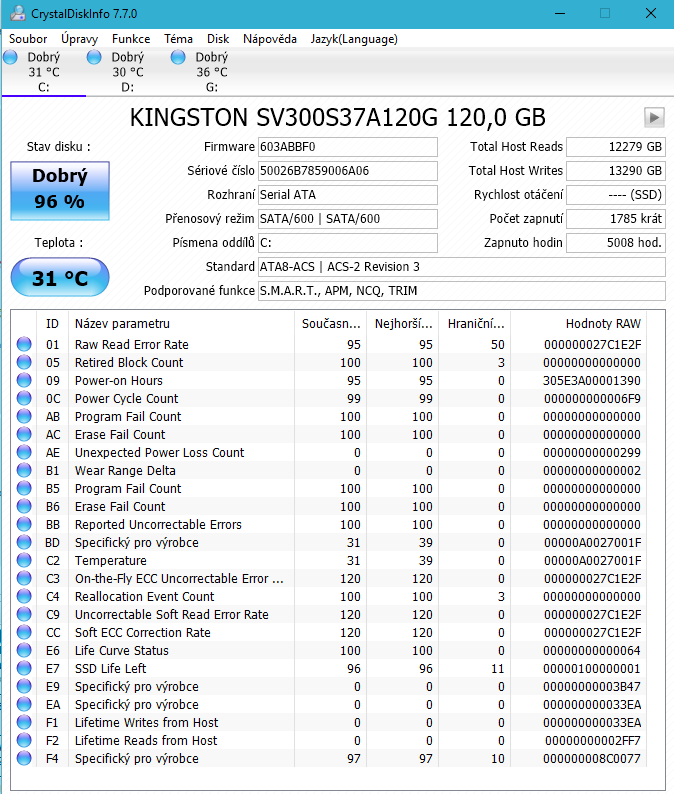Screen dimensions: 674x794
Task: Click the Standard field ATA8-ACS
Action: click(462, 267)
